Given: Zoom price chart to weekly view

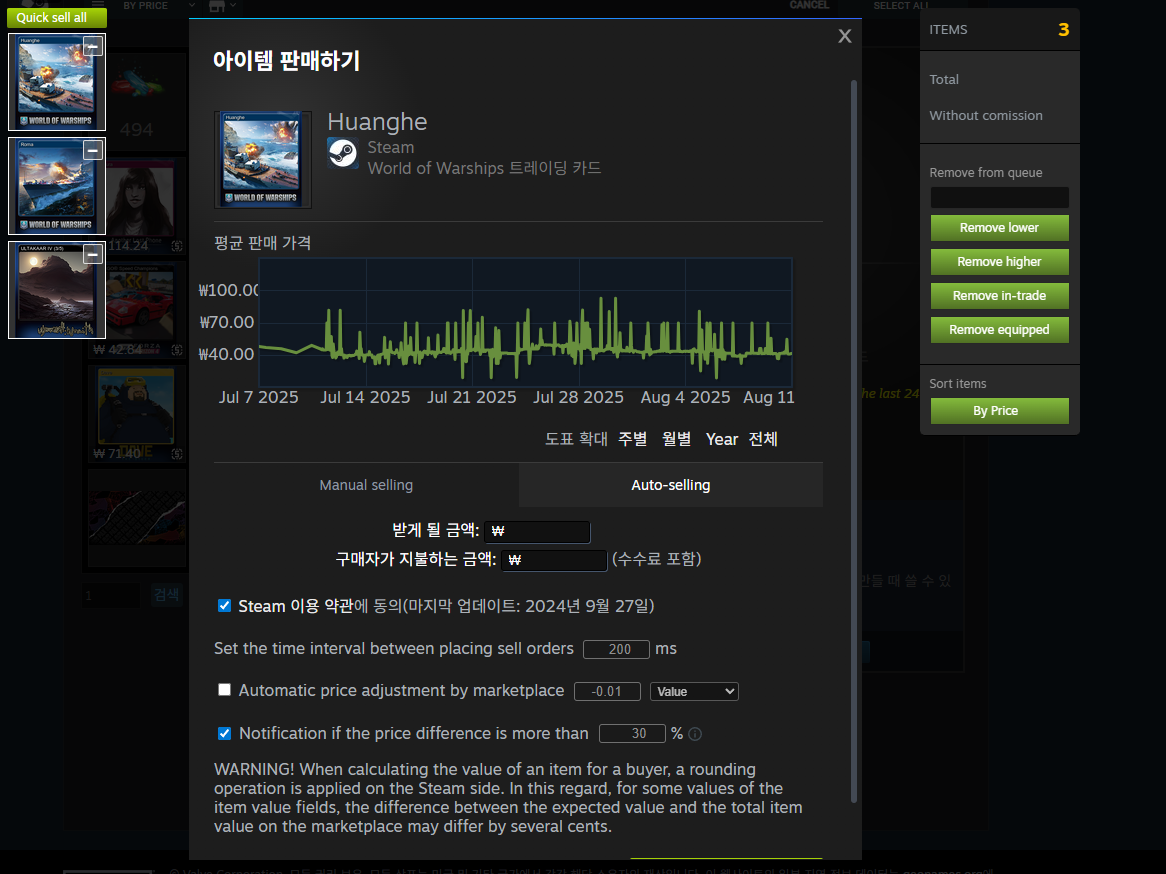Looking at the screenshot, I should point(633,439).
